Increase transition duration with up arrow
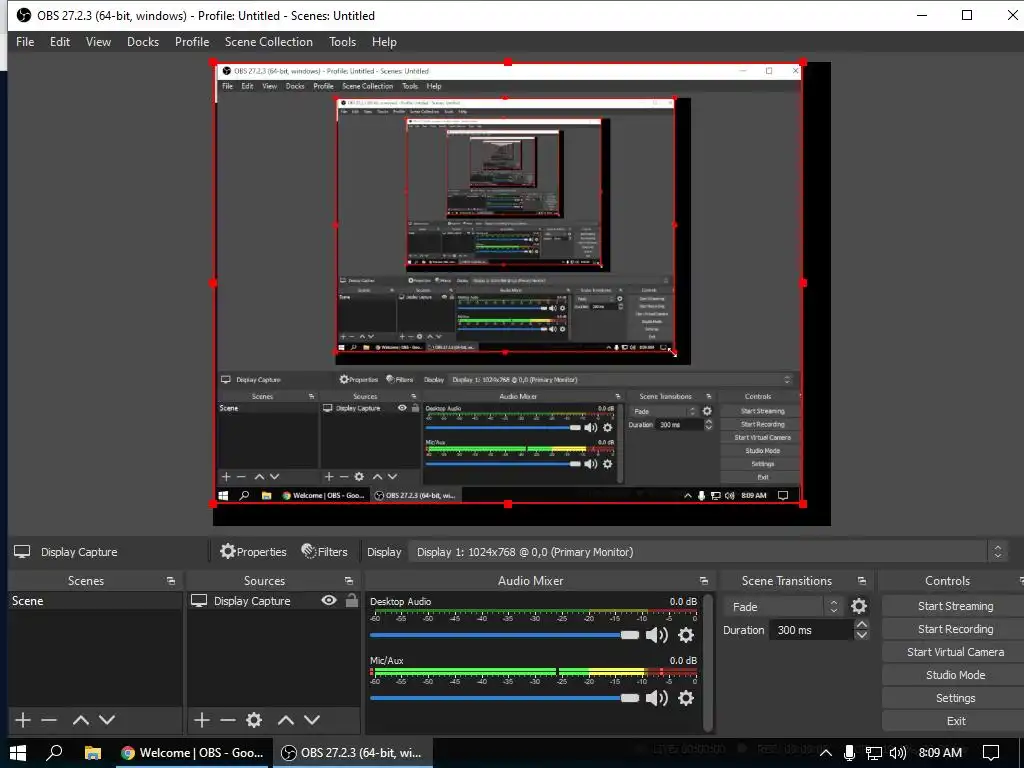The width and height of the screenshot is (1024, 768). (861, 625)
